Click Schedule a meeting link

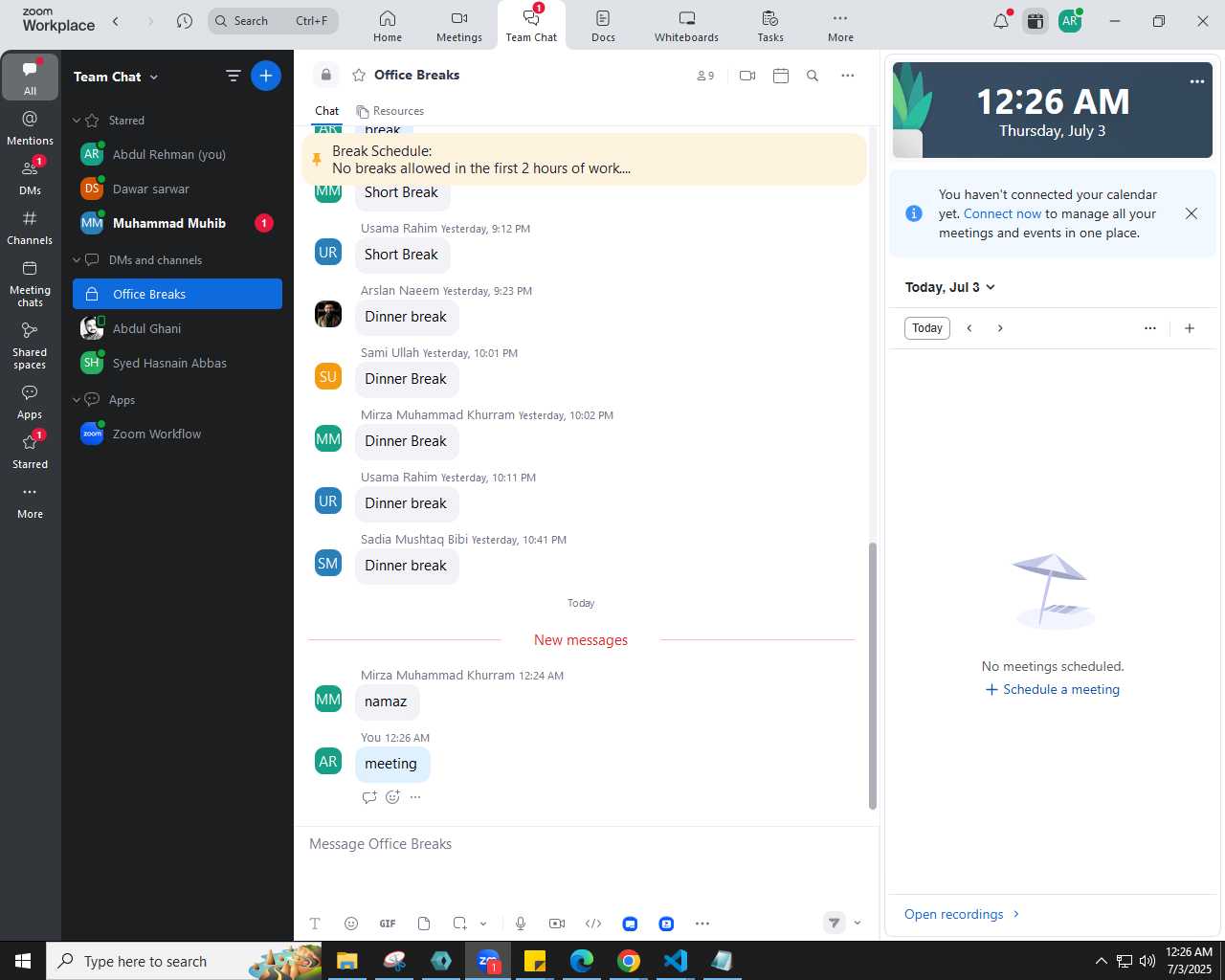click(1053, 689)
